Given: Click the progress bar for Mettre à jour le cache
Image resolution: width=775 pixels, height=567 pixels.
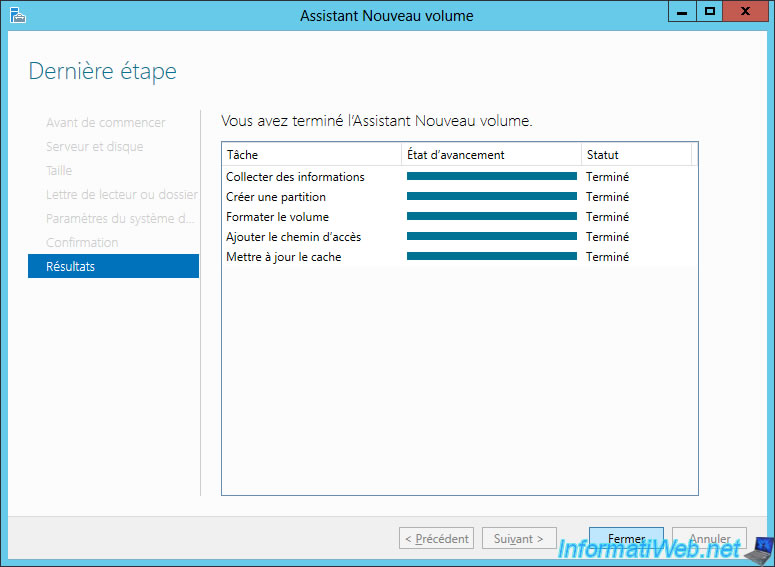Looking at the screenshot, I should point(491,257).
